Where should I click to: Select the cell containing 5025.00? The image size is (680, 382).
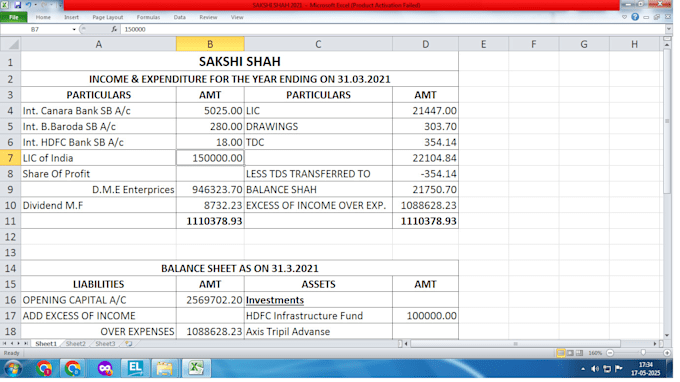[x=210, y=111]
